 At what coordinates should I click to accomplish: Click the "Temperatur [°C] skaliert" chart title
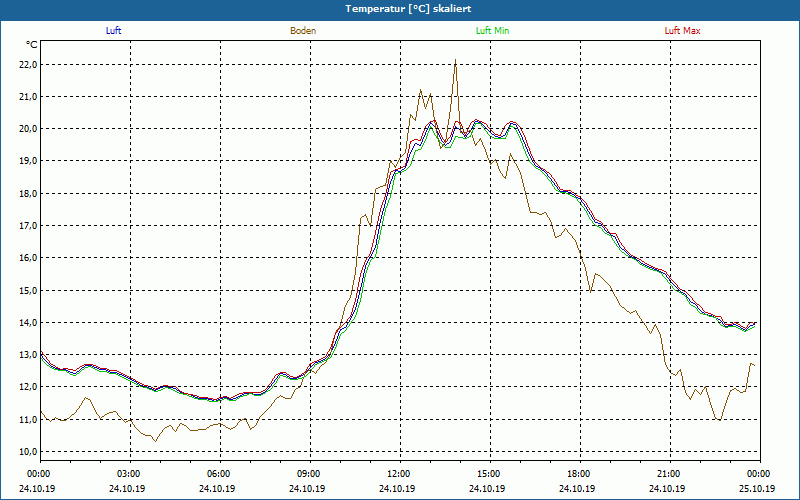point(408,9)
